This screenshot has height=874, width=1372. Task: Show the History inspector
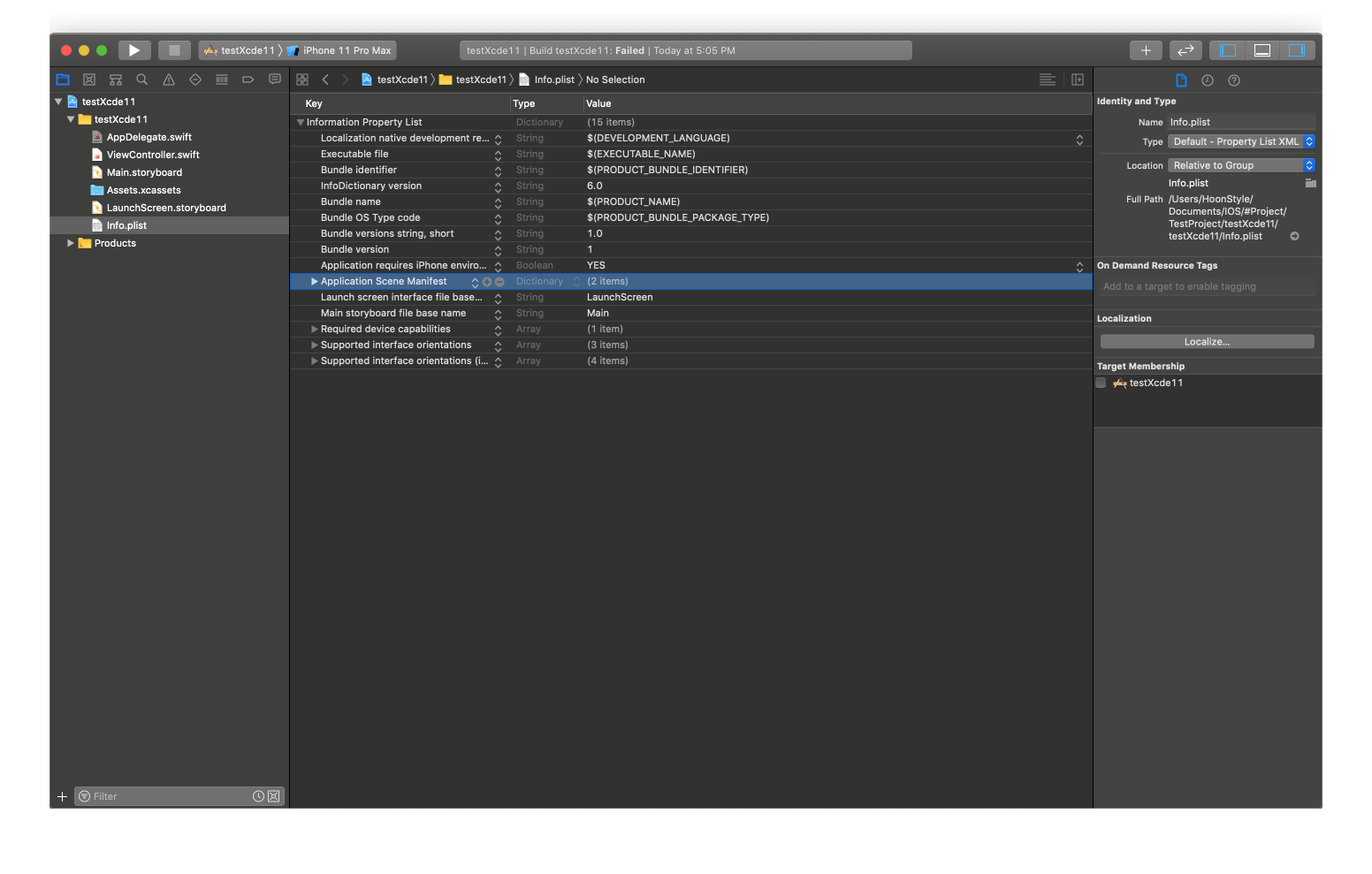pos(1208,80)
